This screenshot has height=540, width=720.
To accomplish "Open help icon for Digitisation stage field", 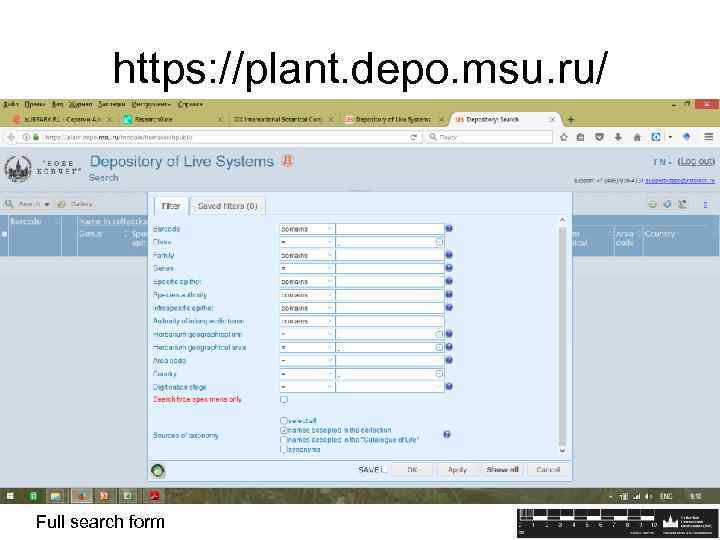I will click(449, 387).
